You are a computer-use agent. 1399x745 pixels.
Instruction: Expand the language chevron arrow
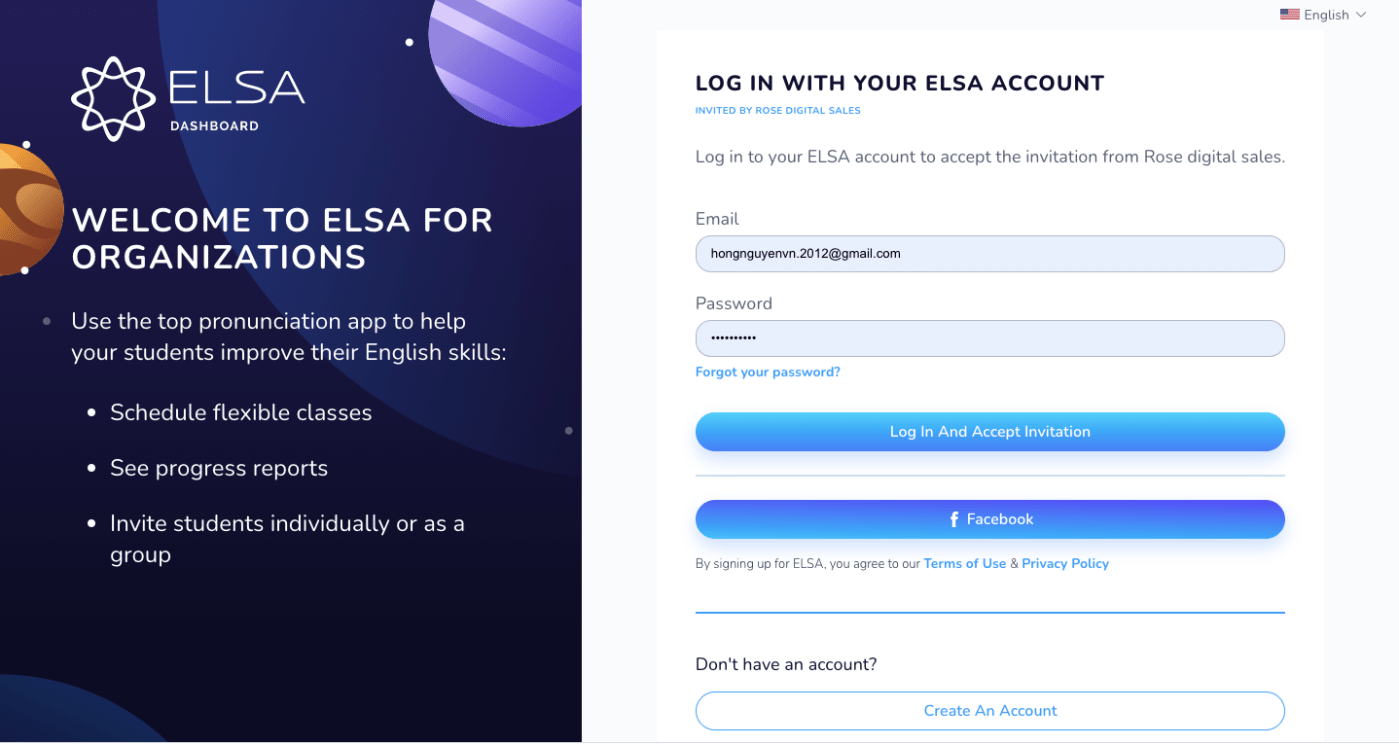coord(1361,15)
